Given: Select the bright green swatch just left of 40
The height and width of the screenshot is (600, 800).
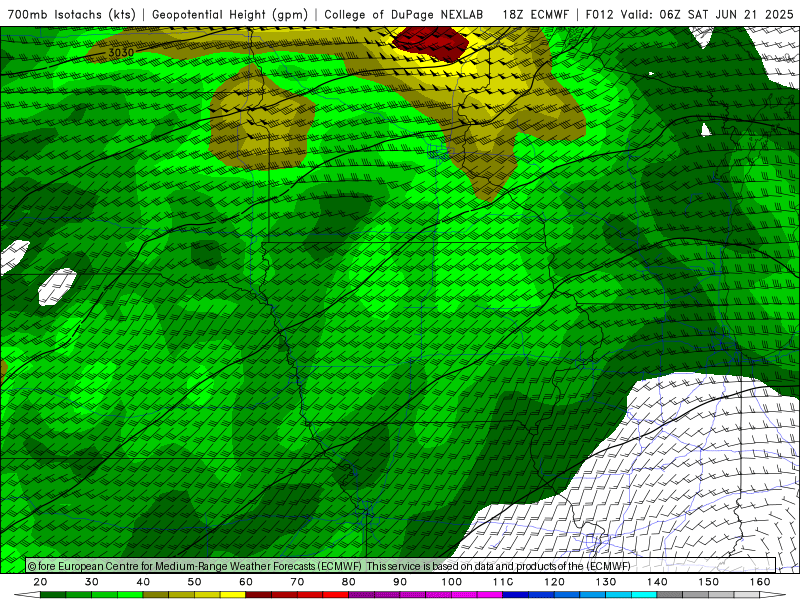Looking at the screenshot, I should click(x=130, y=595).
